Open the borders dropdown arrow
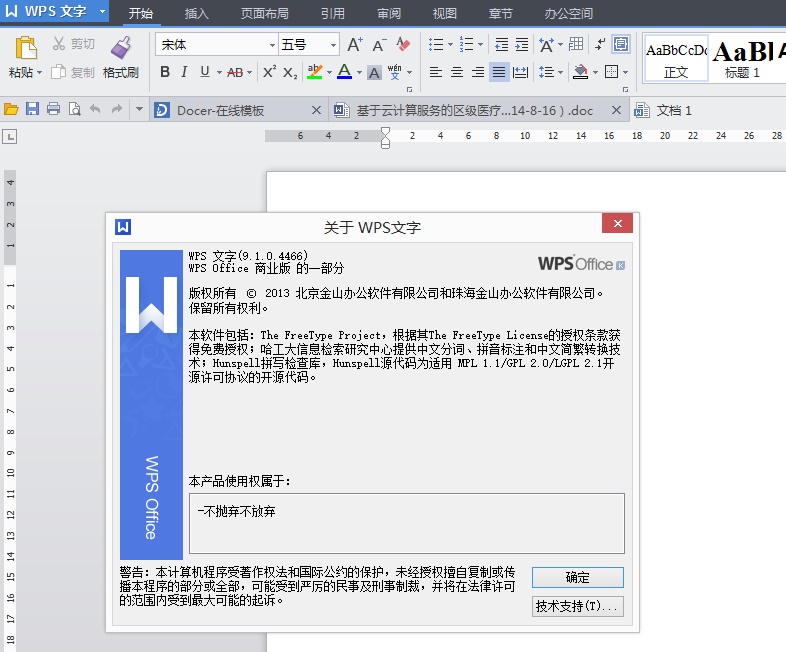Screen dimensions: 786x652 coord(626,73)
